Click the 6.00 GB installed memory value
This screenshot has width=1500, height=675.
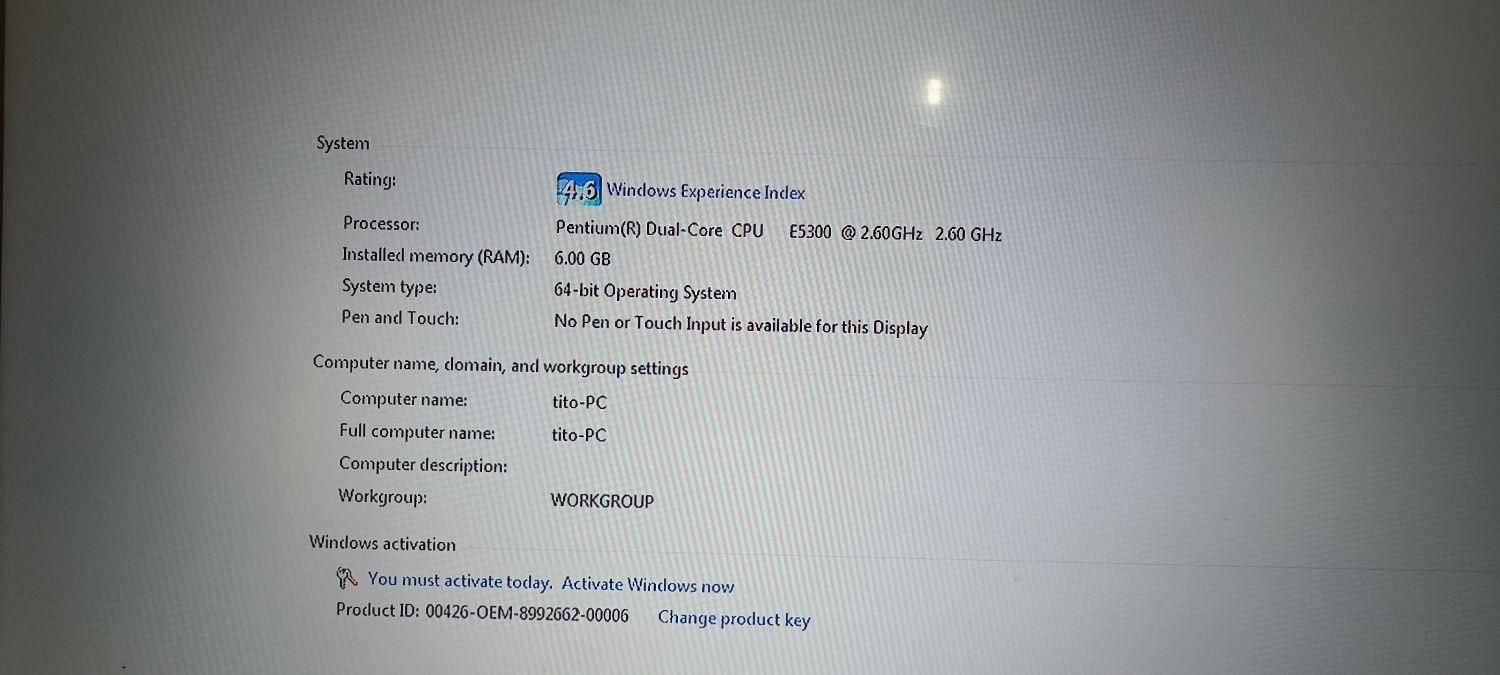582,259
